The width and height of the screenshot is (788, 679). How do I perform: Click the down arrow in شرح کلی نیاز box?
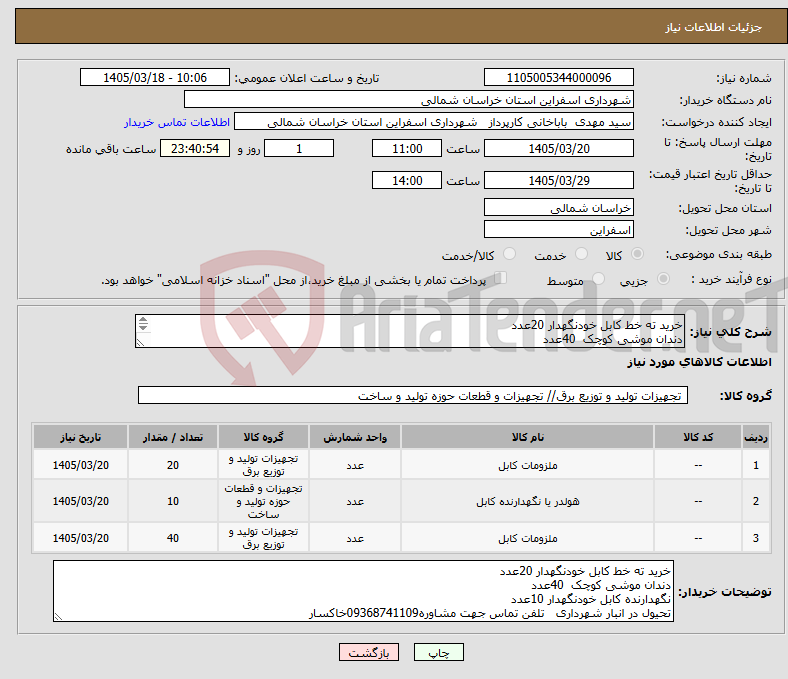point(143,327)
